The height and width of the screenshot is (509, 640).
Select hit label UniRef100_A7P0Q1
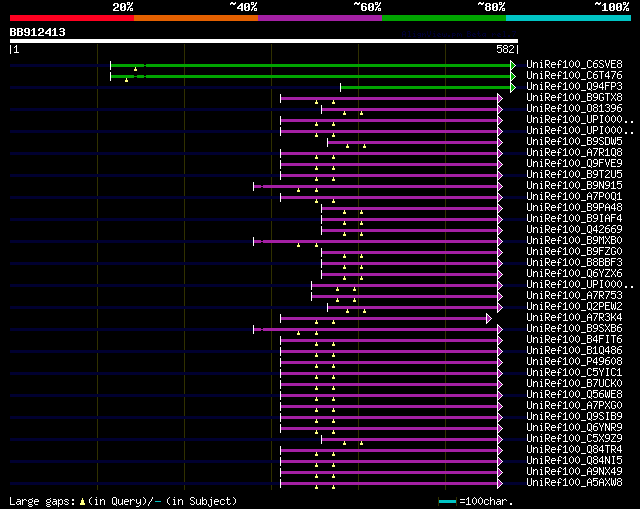coord(574,196)
